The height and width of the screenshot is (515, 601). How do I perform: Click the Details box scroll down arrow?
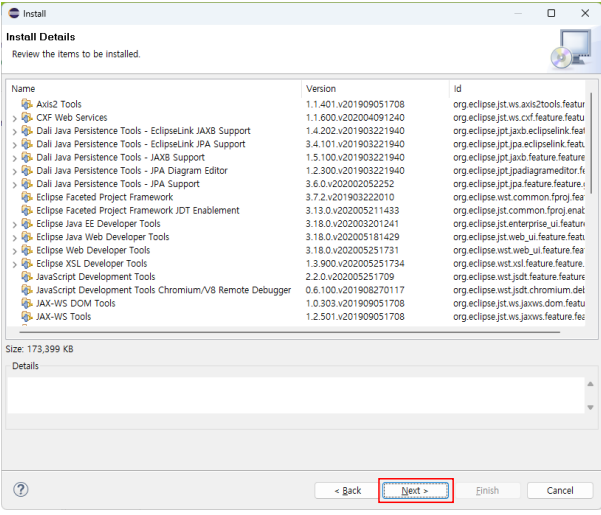point(590,407)
